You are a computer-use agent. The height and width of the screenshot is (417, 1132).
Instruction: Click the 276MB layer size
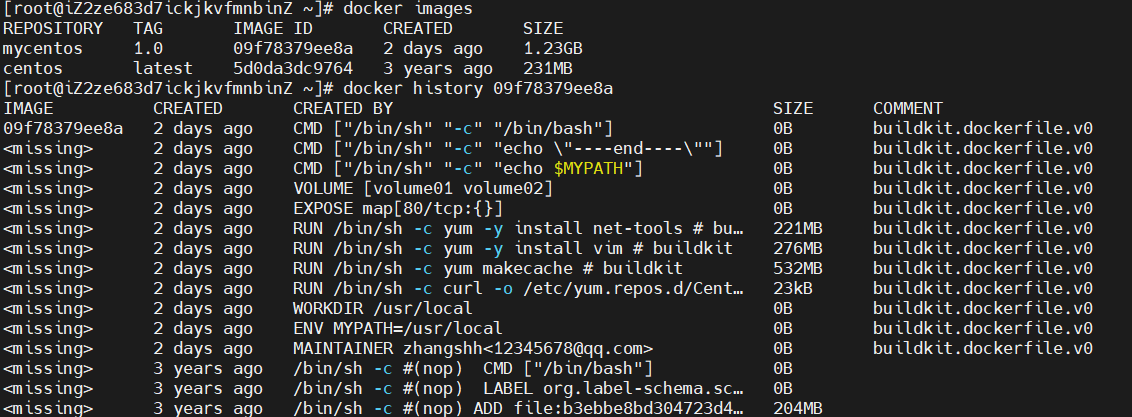coord(797,248)
